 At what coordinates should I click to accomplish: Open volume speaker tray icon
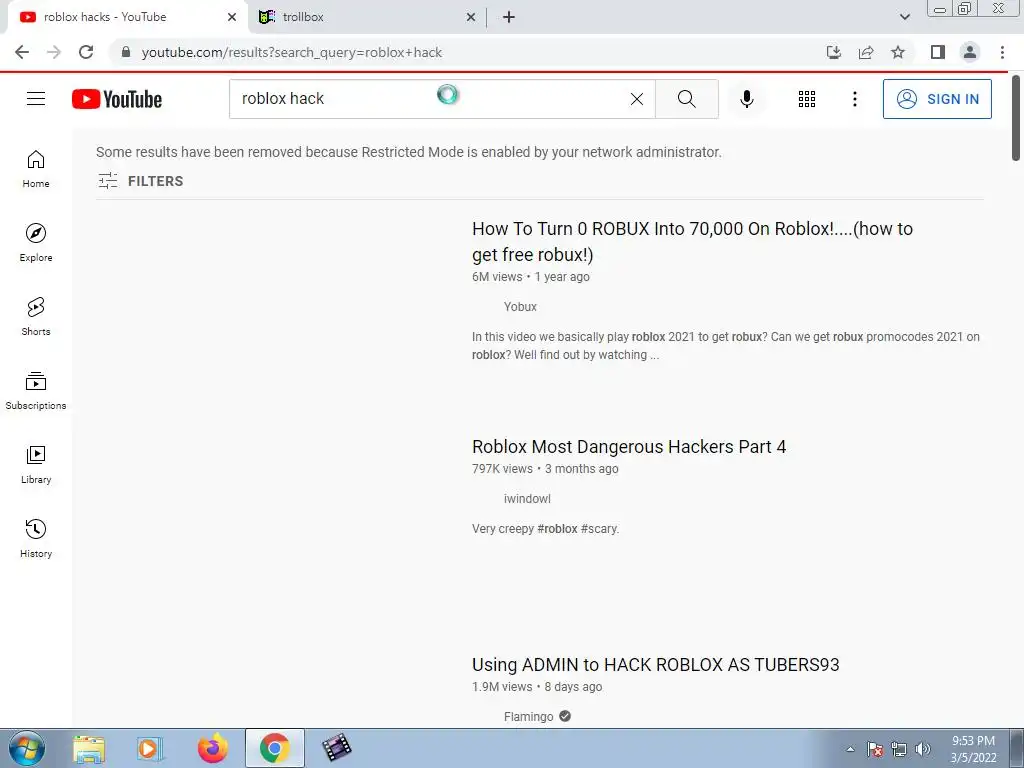pyautogui.click(x=923, y=749)
